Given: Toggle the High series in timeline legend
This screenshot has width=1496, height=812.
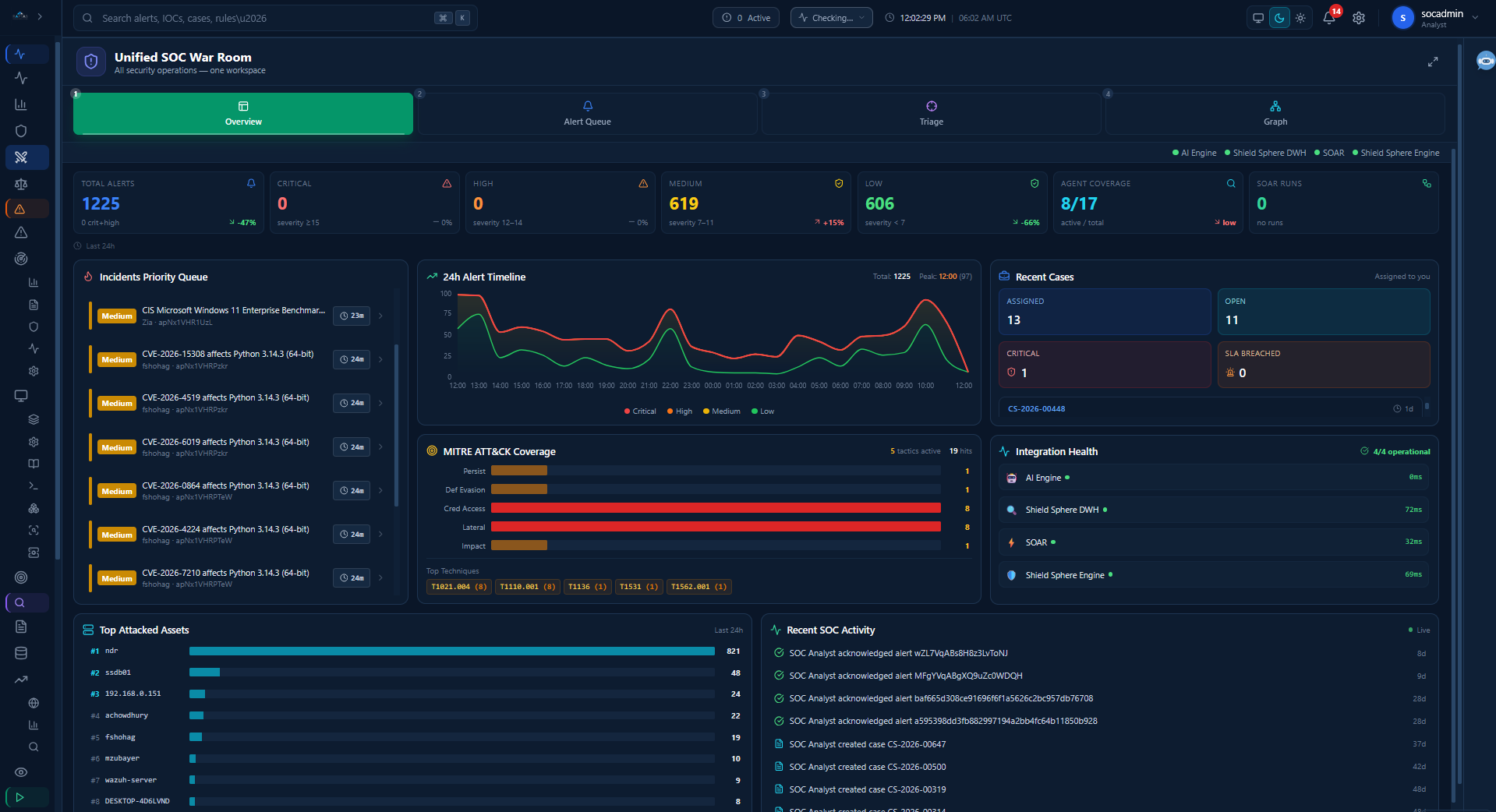Looking at the screenshot, I should pos(680,411).
